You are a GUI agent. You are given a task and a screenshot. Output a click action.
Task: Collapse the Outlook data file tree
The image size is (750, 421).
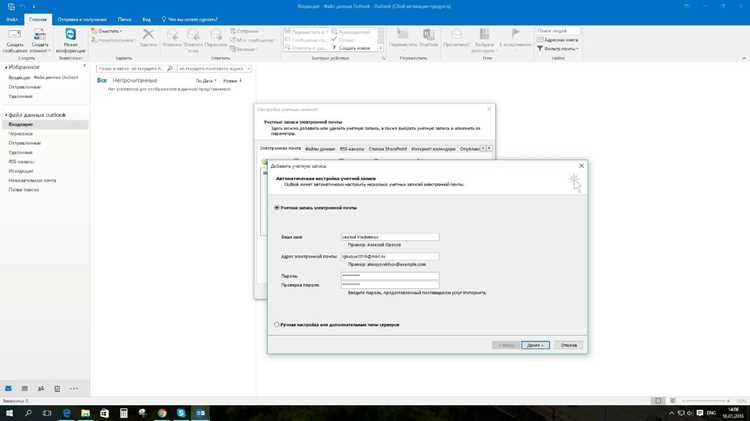(x=6, y=115)
